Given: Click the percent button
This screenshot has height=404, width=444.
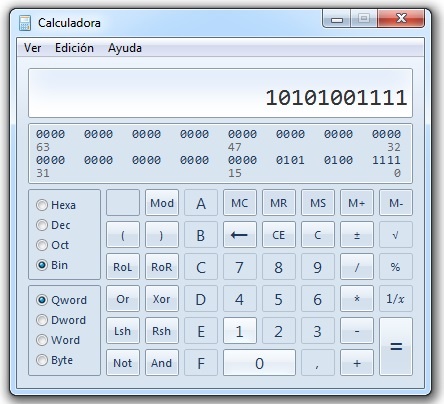Looking at the screenshot, I should click(x=396, y=267).
